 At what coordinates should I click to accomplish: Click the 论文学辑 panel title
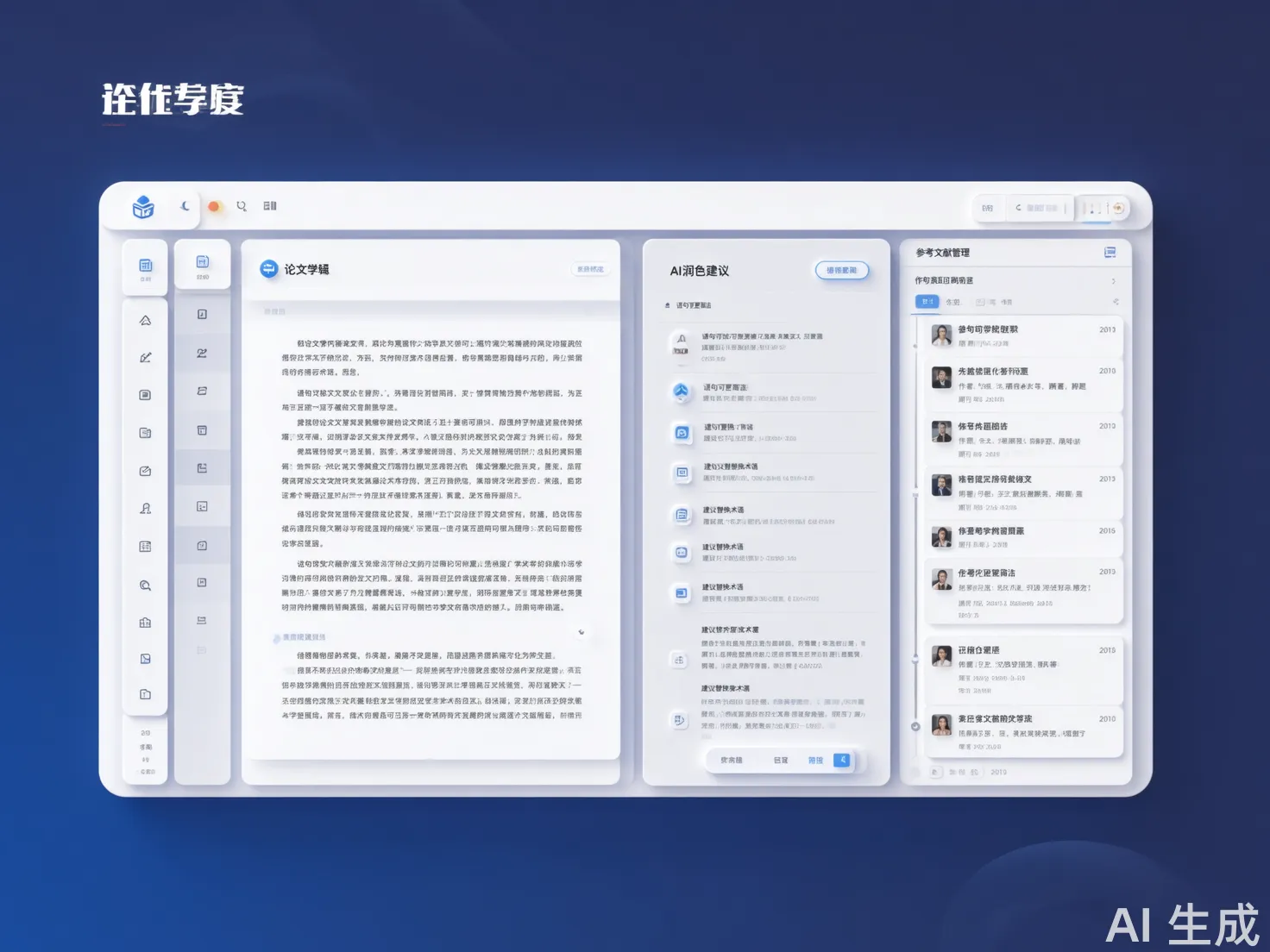click(x=307, y=270)
